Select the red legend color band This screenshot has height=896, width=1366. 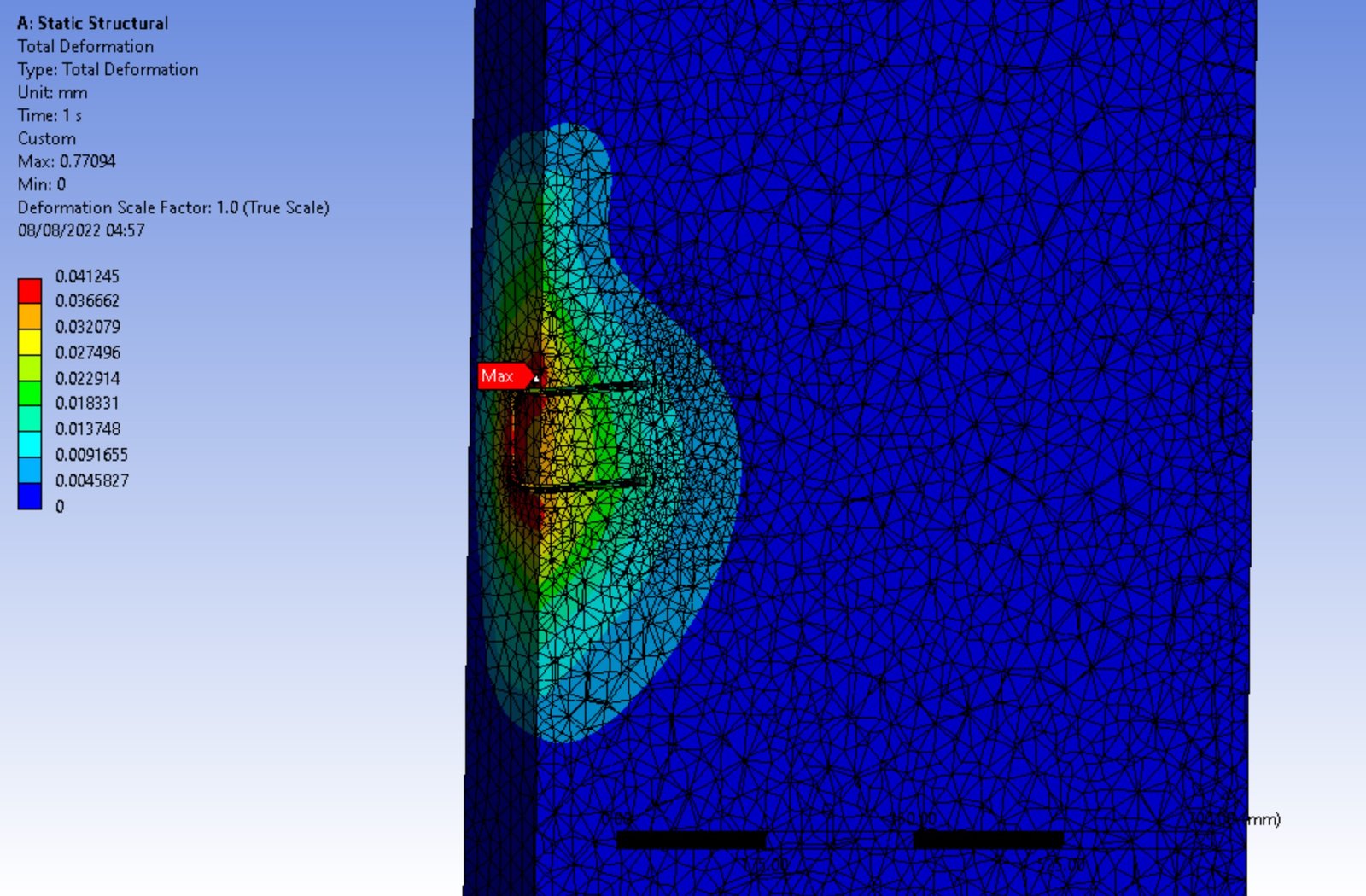30,291
